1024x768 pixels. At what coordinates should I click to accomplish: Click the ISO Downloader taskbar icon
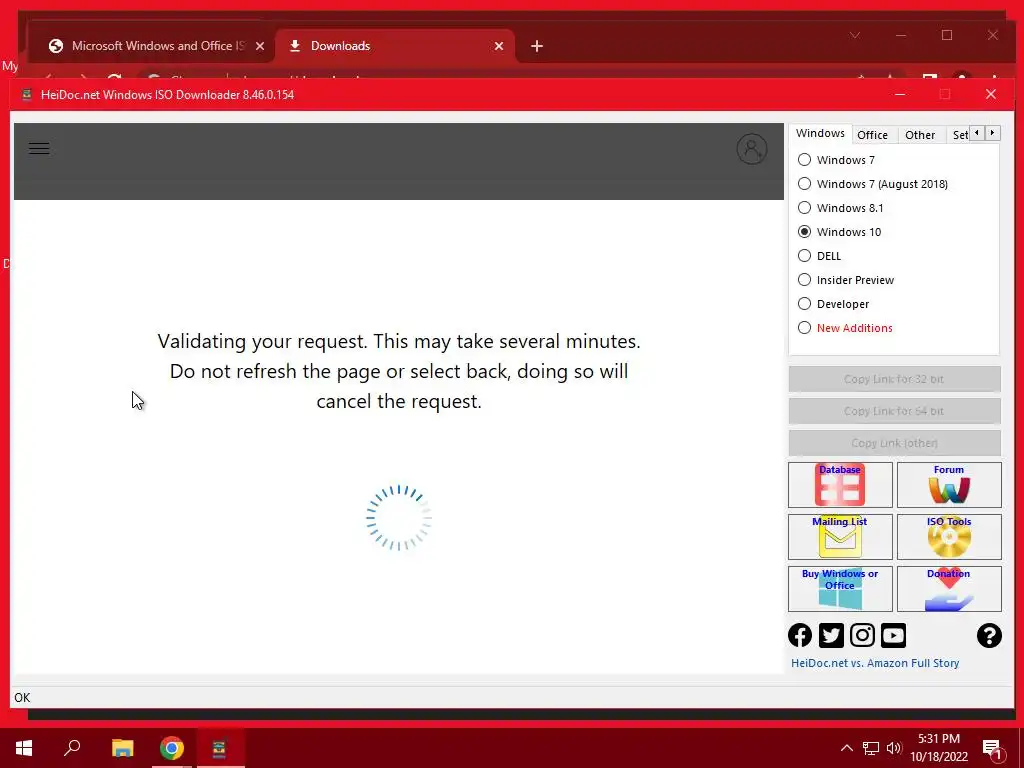(x=219, y=748)
